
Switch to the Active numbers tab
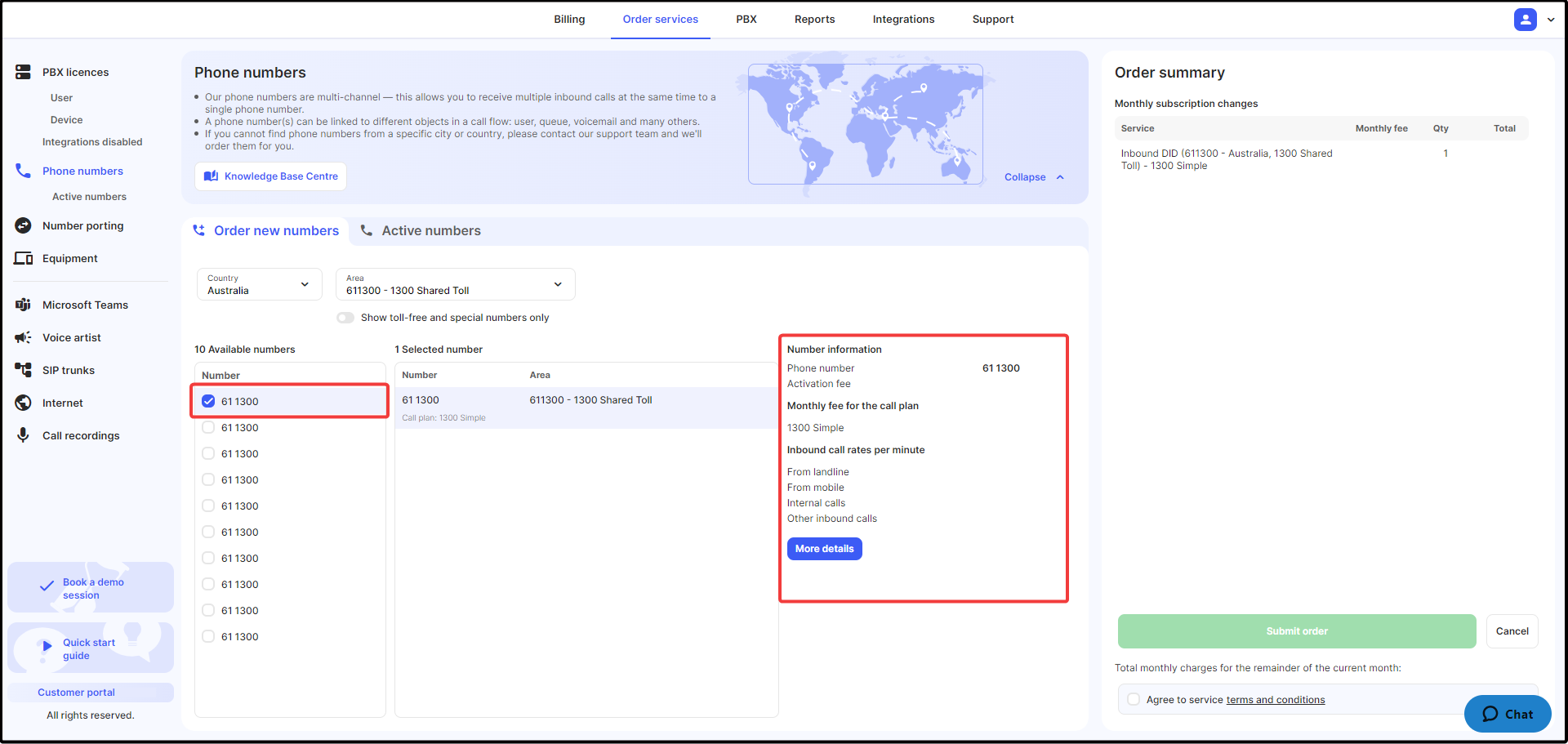(430, 231)
